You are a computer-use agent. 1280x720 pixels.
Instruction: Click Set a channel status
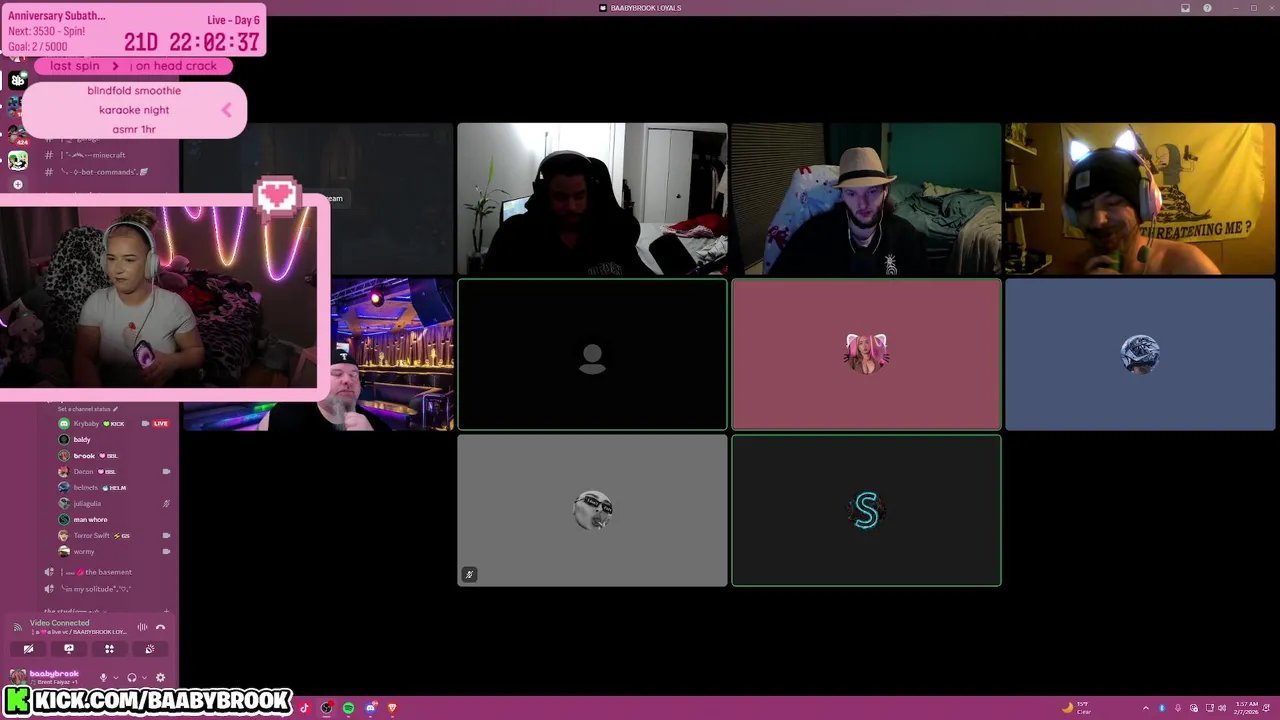[x=88, y=409]
